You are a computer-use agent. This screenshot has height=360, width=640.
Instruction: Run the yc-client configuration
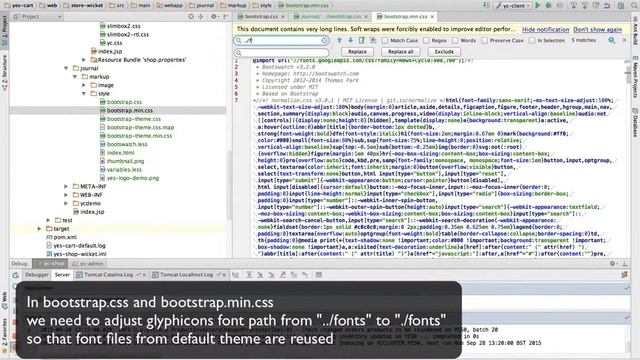538,5
